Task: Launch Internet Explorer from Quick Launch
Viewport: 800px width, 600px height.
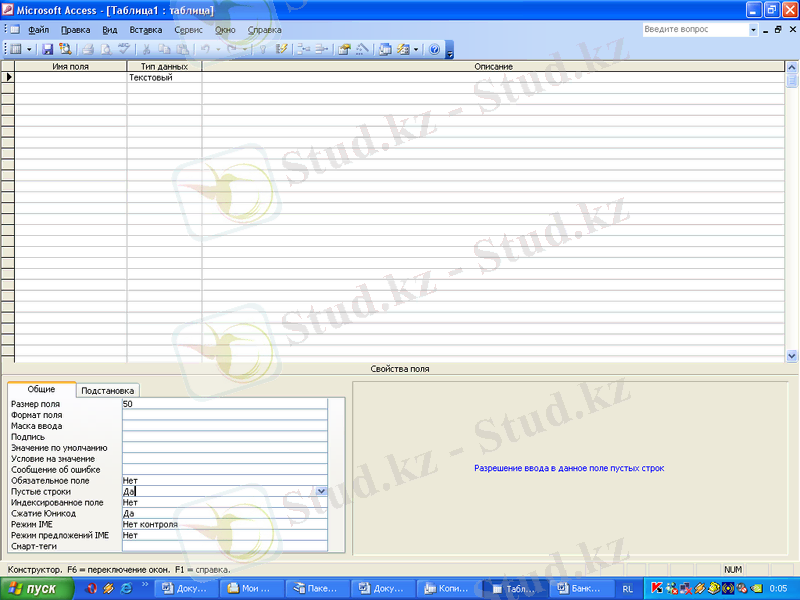Action: click(126, 588)
